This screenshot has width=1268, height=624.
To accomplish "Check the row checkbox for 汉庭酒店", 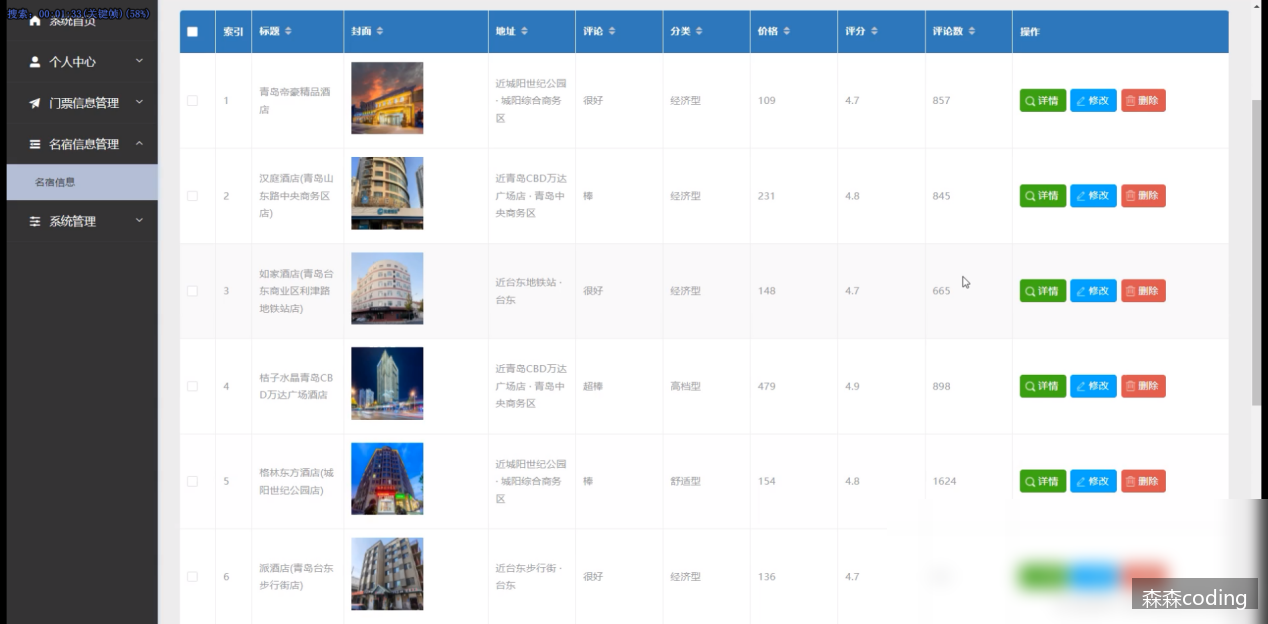I will (x=193, y=196).
